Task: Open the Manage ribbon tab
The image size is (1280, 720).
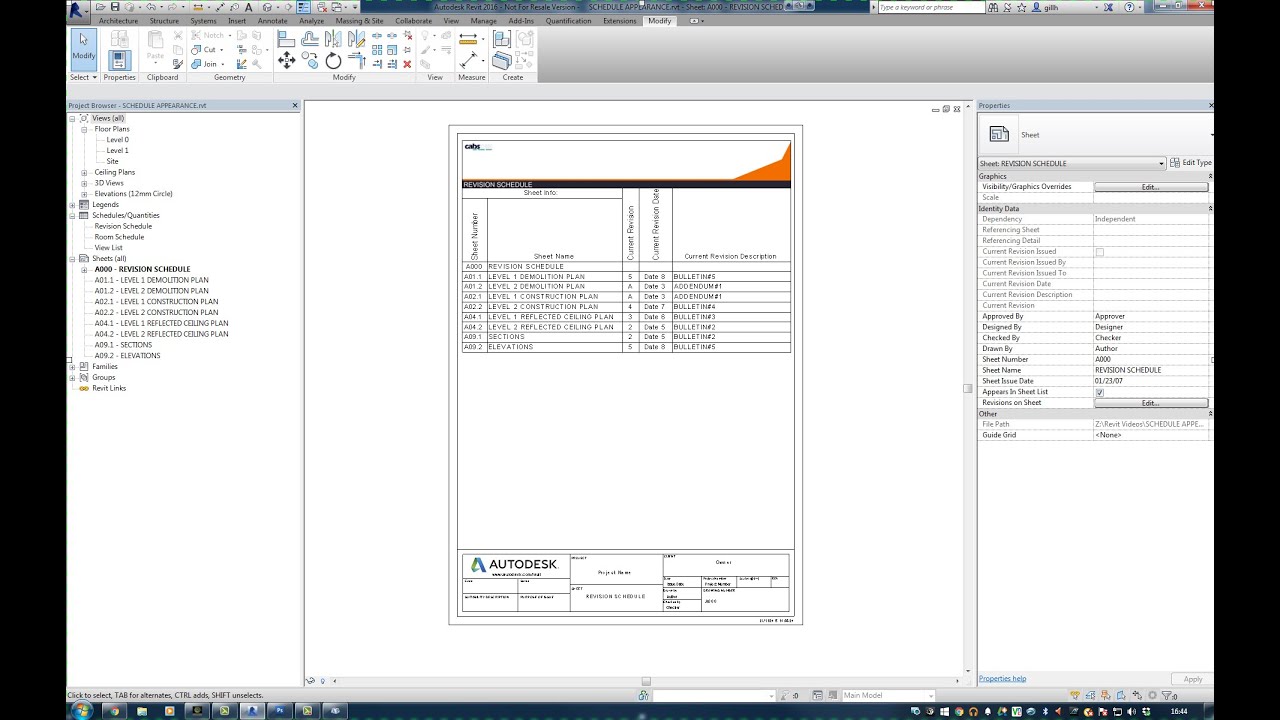Action: pyautogui.click(x=483, y=20)
